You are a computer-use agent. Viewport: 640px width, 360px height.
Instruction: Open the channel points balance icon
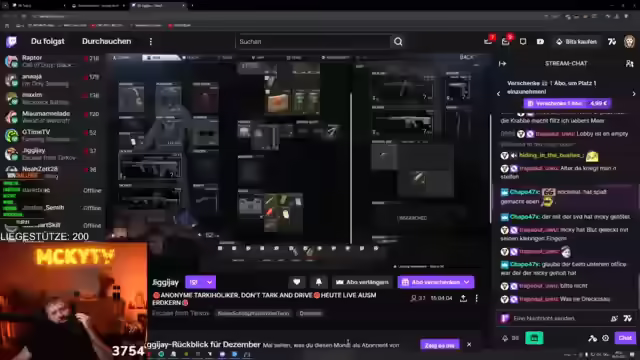coord(510,338)
